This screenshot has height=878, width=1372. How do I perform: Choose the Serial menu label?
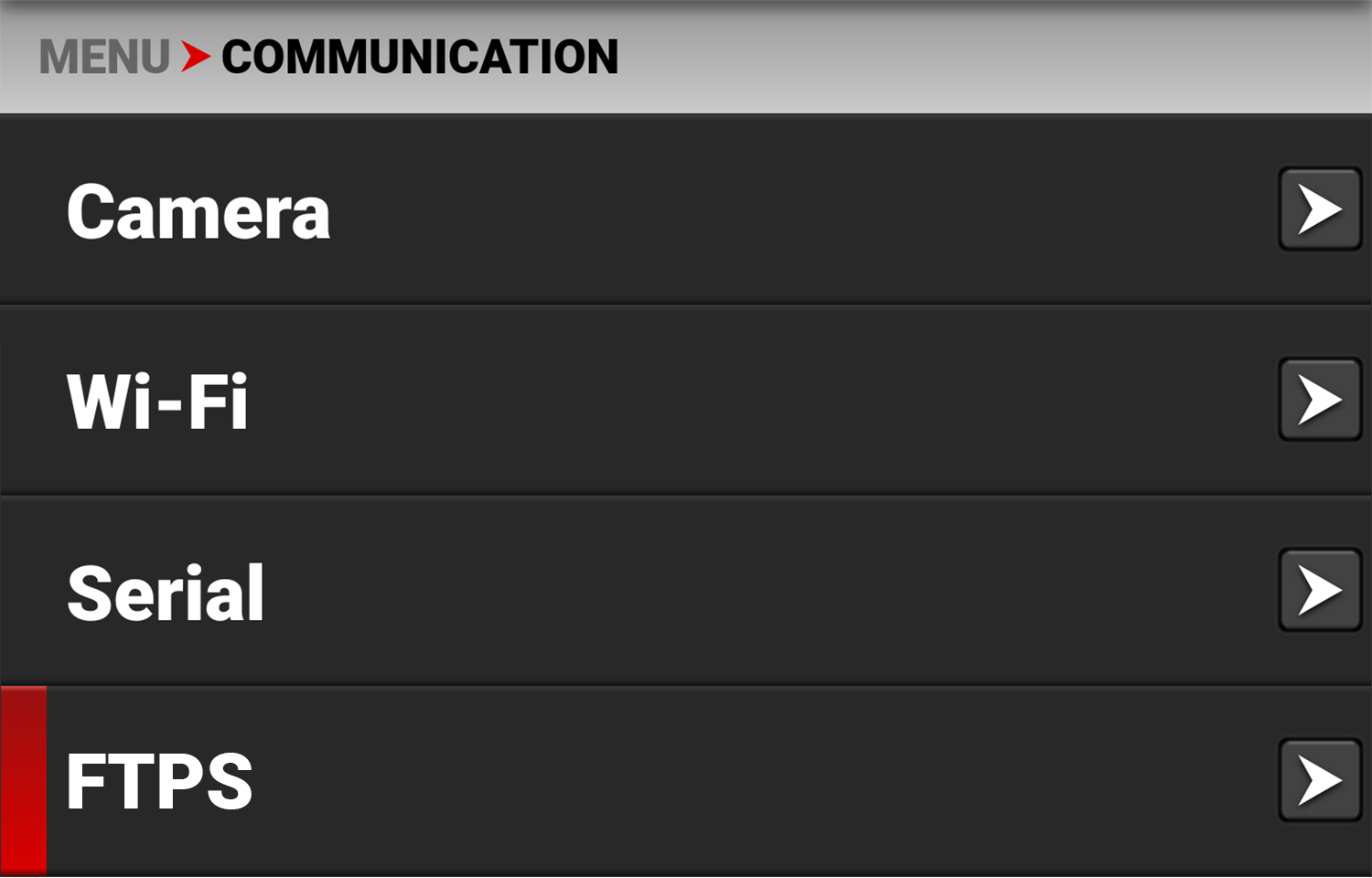point(166,593)
